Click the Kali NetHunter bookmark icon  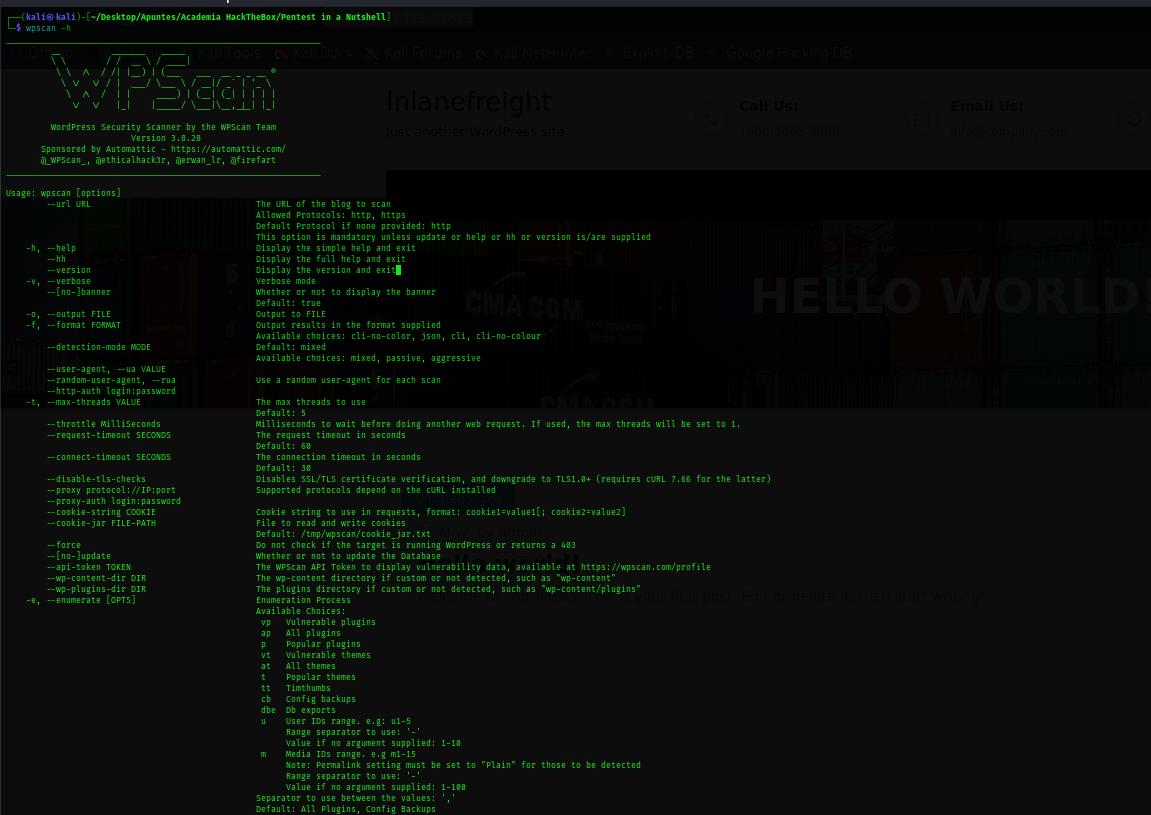(482, 53)
